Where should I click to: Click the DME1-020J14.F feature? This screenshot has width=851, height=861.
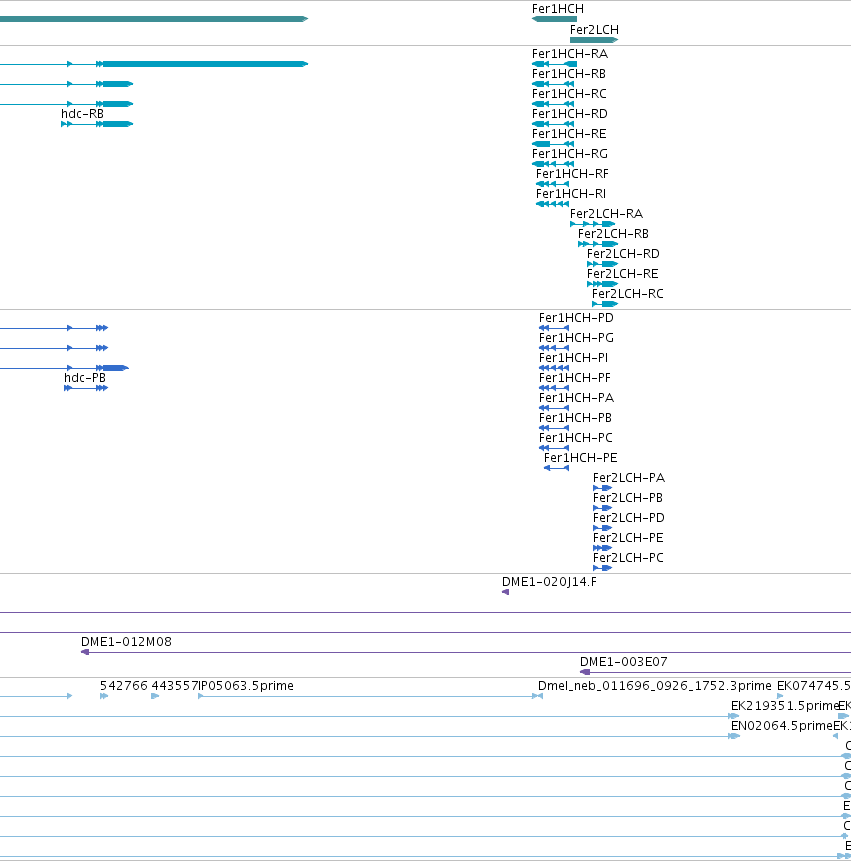click(x=506, y=592)
